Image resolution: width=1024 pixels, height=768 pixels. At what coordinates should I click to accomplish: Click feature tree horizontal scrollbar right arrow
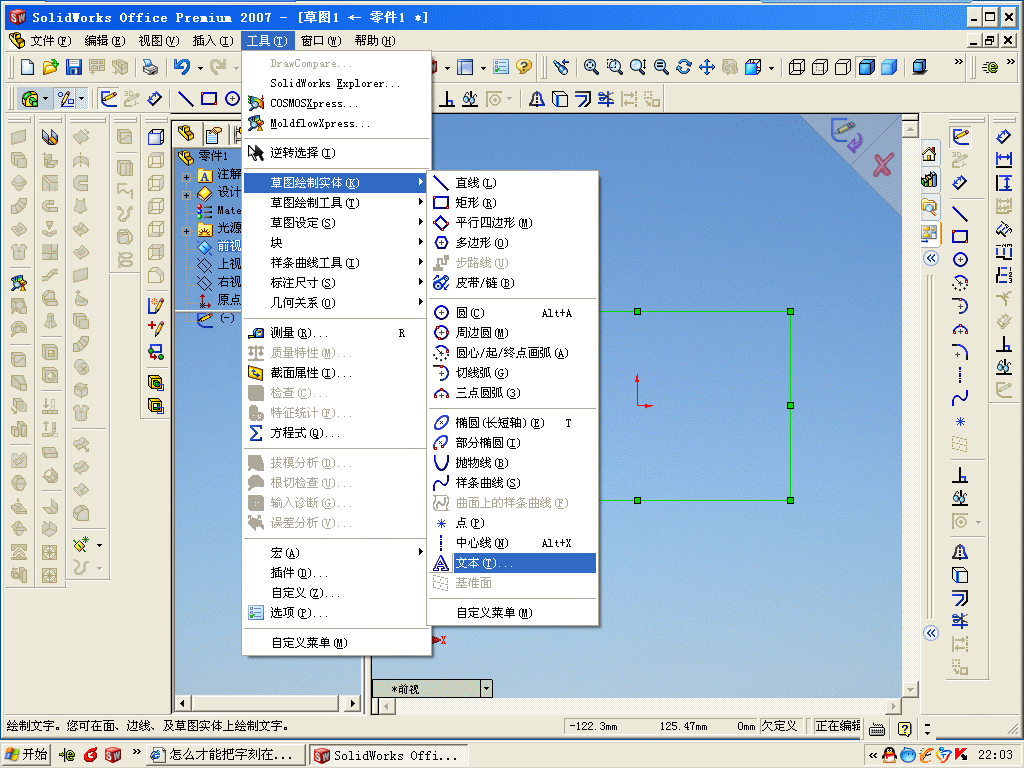[x=353, y=703]
